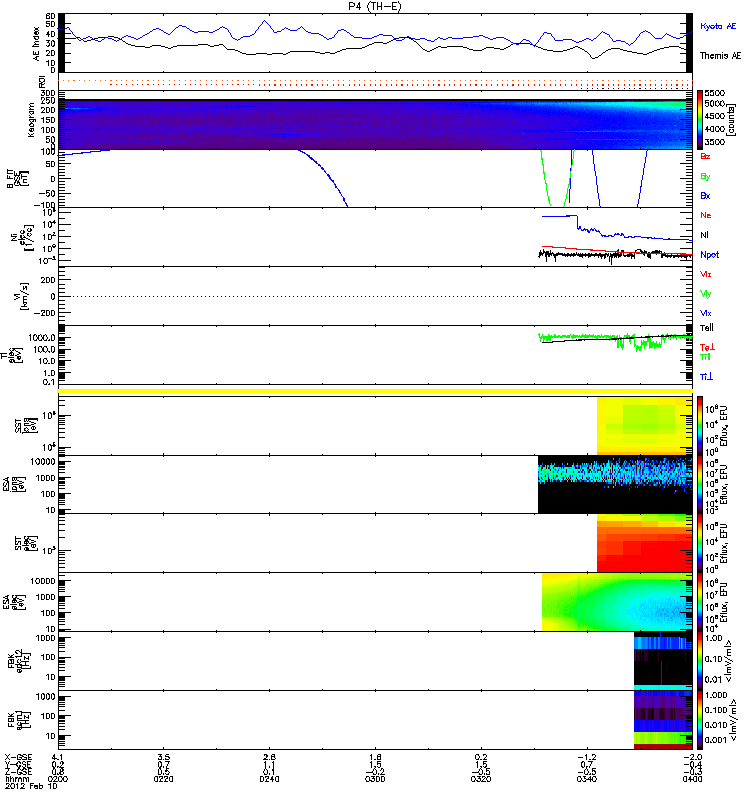Viewport: 750px width, 800px height.
Task: Select the red Ne density legend label
Action: 706,215
